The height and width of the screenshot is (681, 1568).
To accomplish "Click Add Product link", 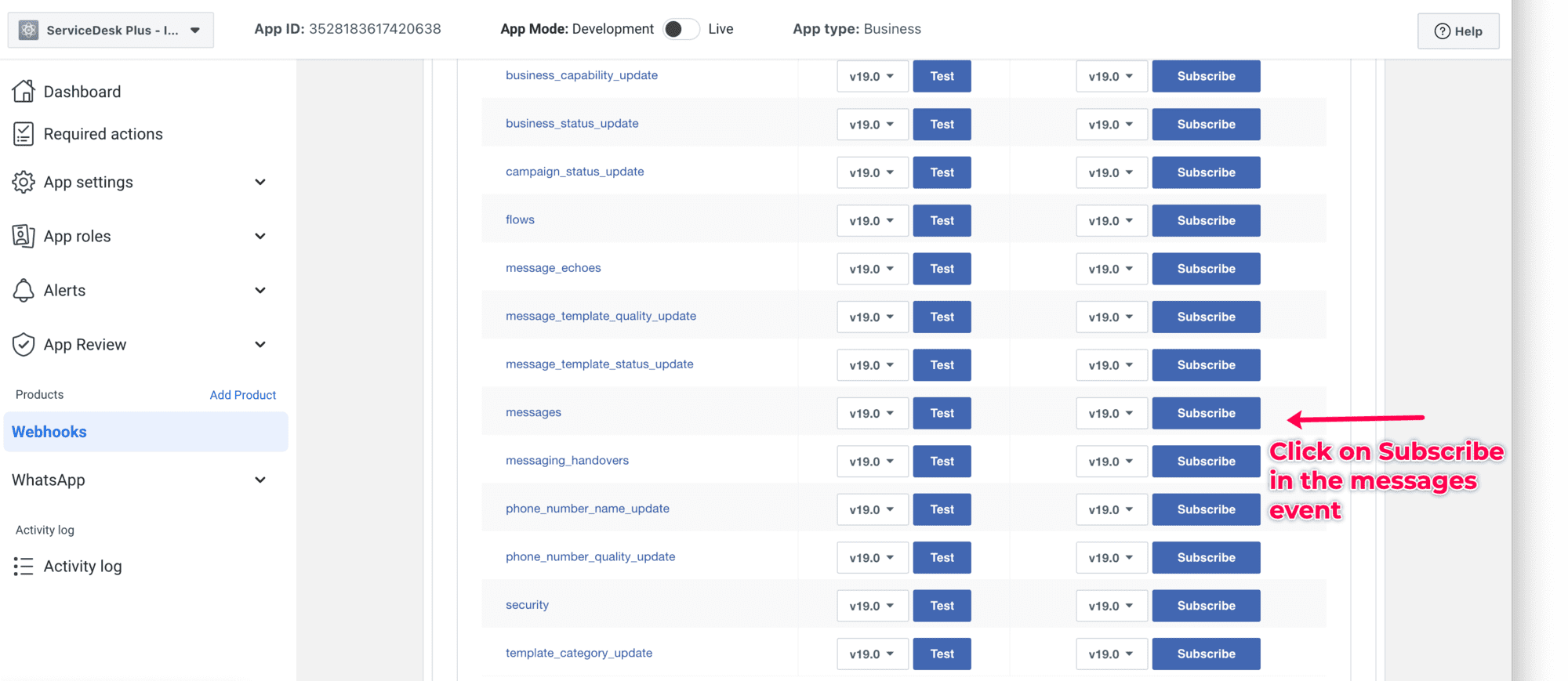I will (x=242, y=395).
